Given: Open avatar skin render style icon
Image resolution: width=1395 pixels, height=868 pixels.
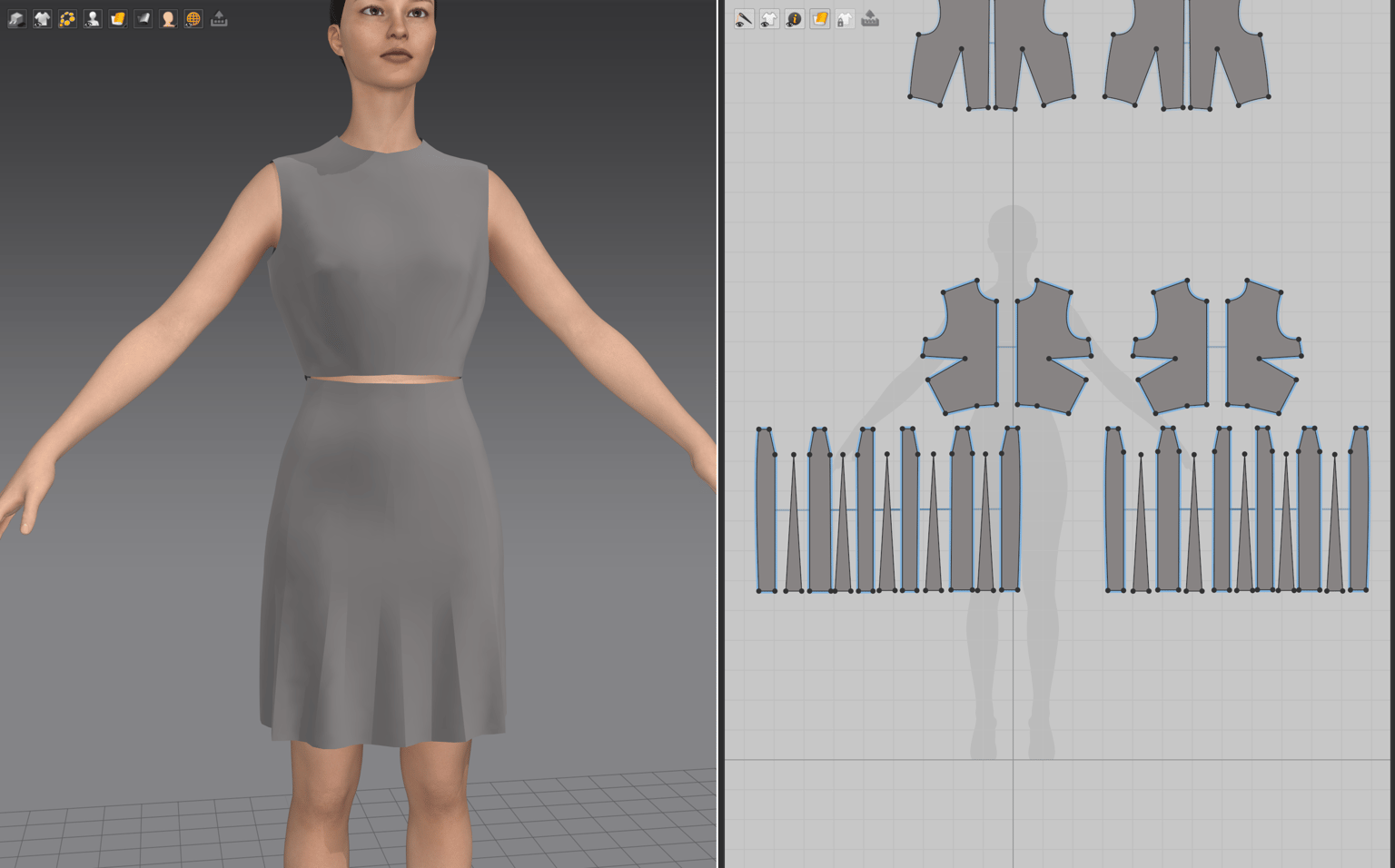Looking at the screenshot, I should [x=168, y=18].
